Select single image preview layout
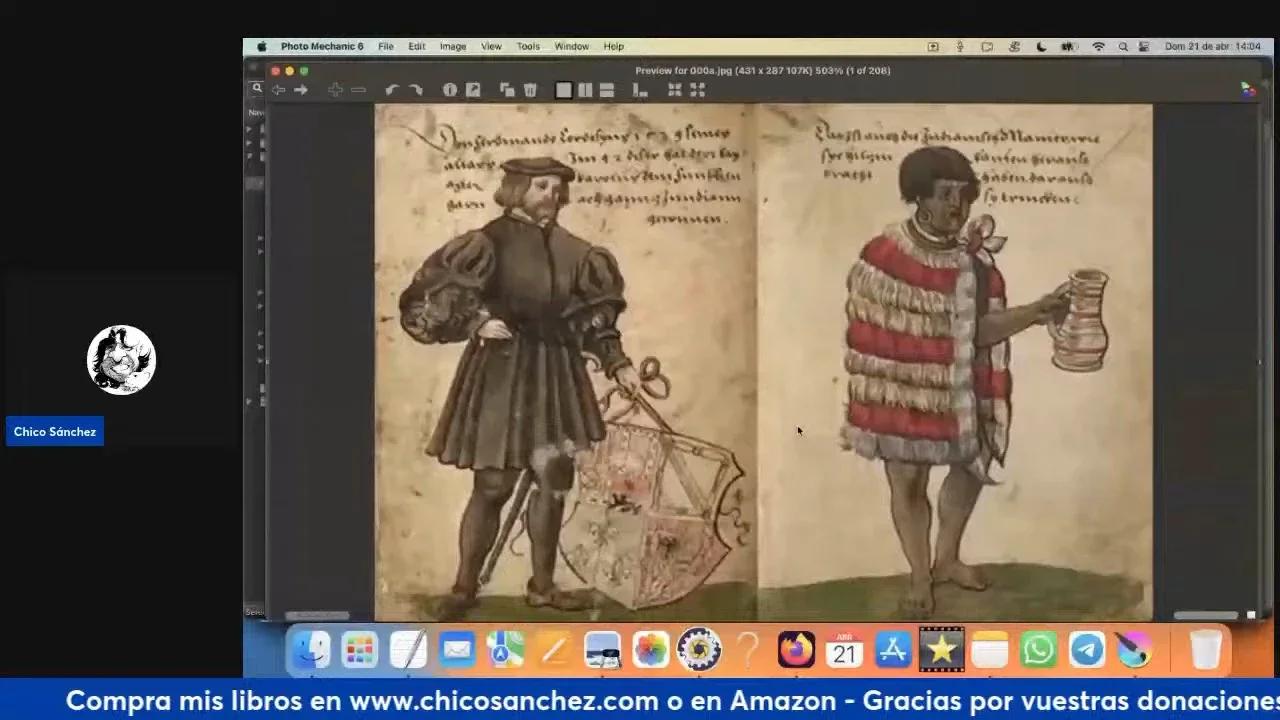This screenshot has width=1280, height=720. point(564,90)
